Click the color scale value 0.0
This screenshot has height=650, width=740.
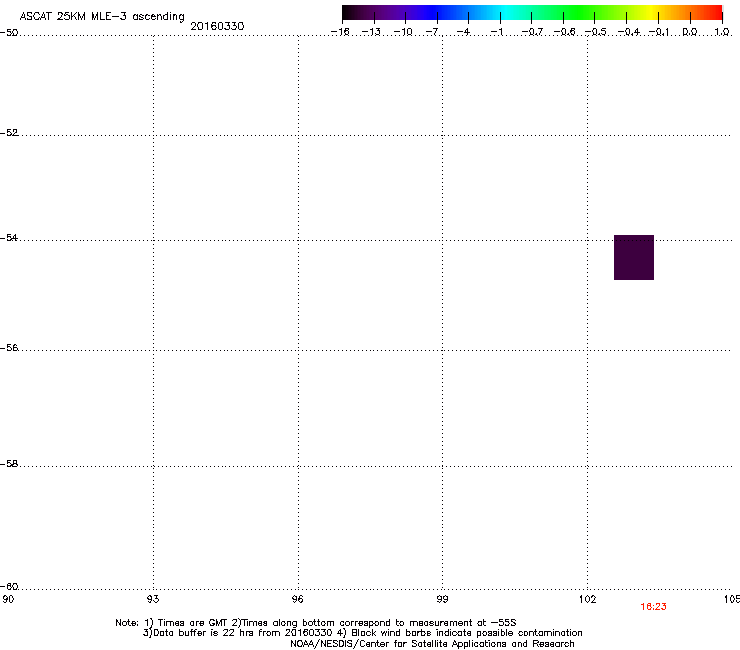690,32
